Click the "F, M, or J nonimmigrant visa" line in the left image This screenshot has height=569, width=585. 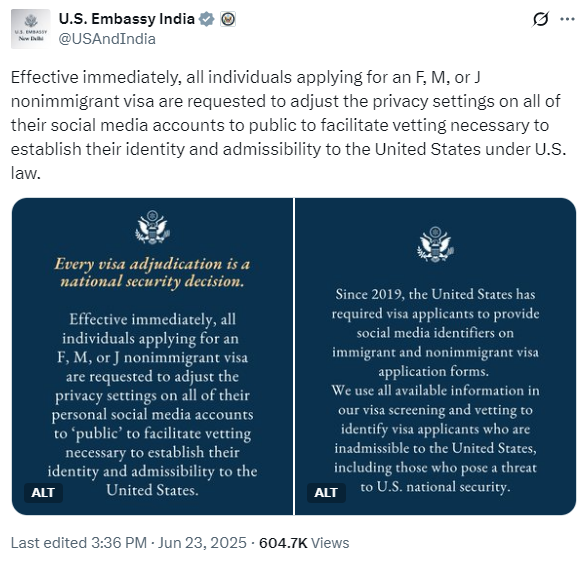152,357
